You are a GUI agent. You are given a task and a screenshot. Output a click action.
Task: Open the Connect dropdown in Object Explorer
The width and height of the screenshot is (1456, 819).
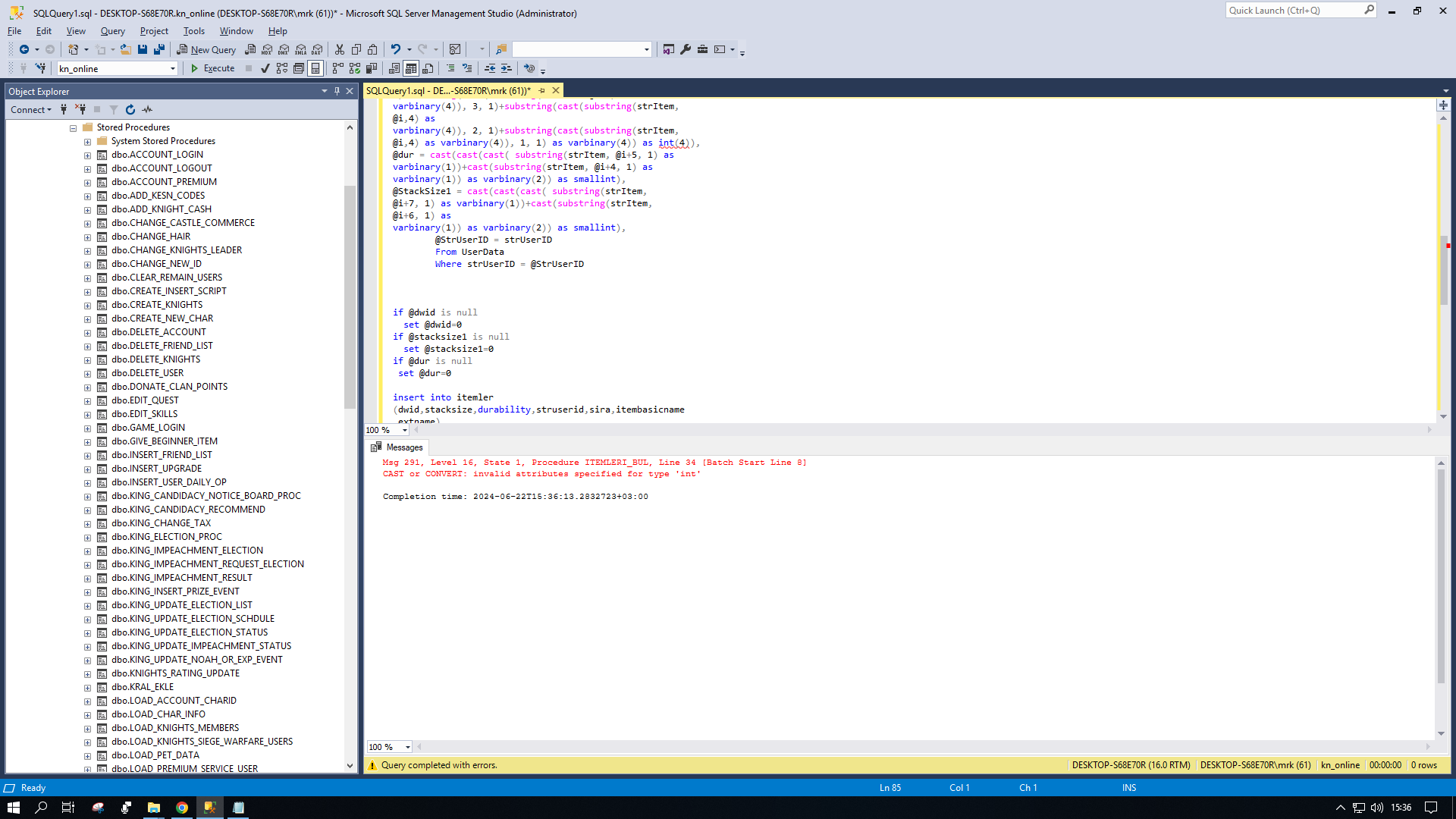(x=31, y=110)
